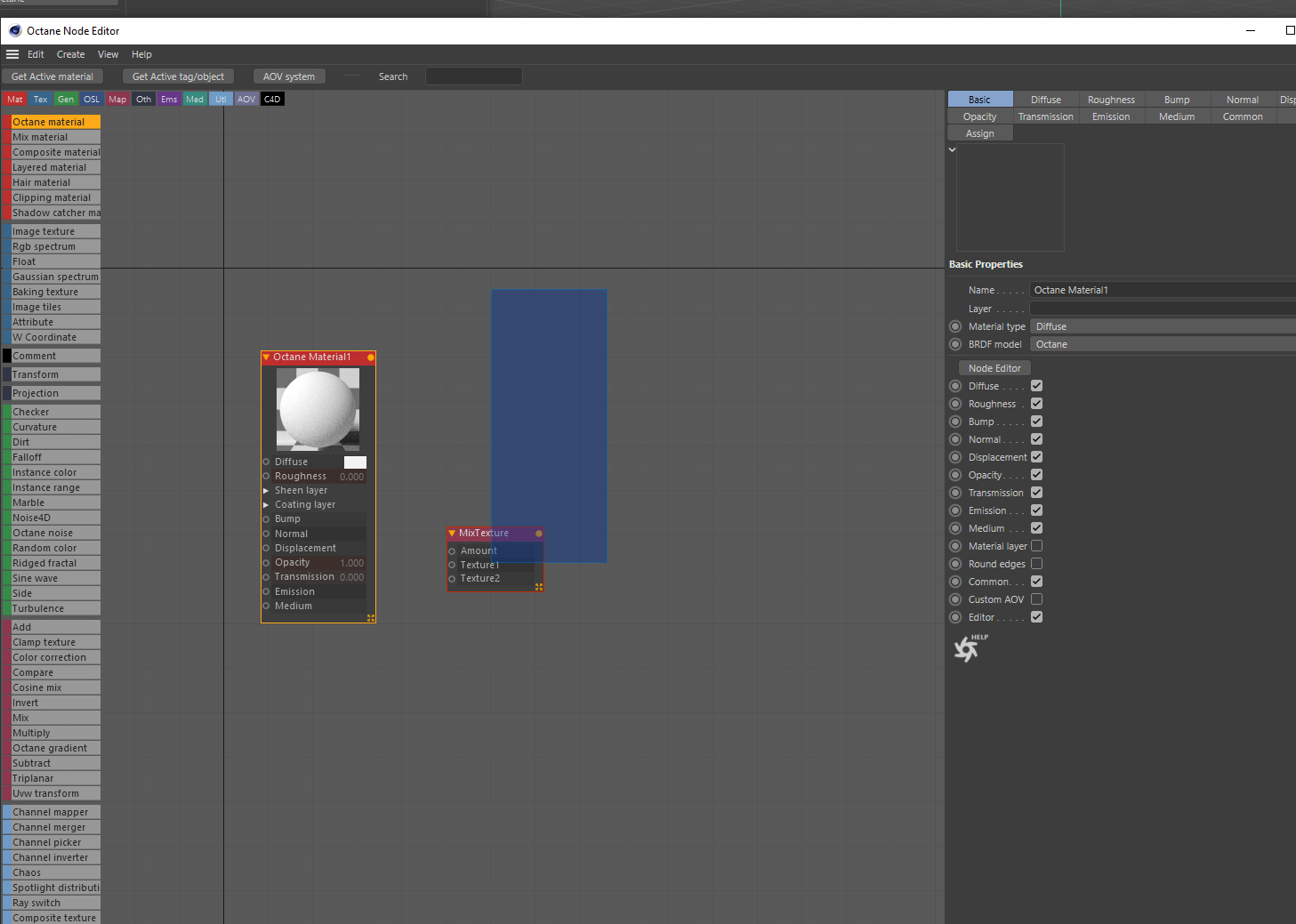Open the Edit menu
Screen dimensions: 1296x924
(x=36, y=54)
